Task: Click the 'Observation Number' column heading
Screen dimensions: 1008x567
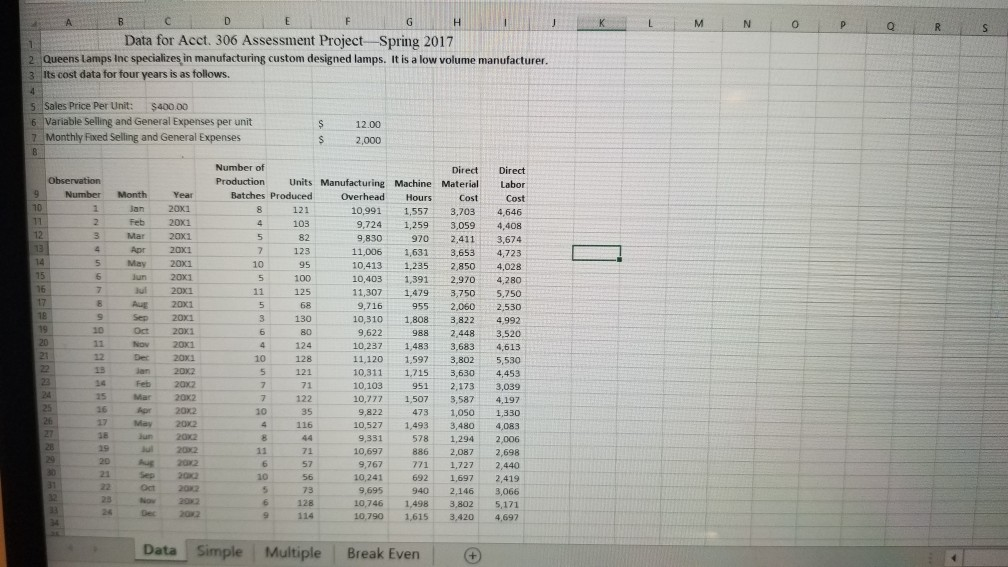Action: [75, 187]
